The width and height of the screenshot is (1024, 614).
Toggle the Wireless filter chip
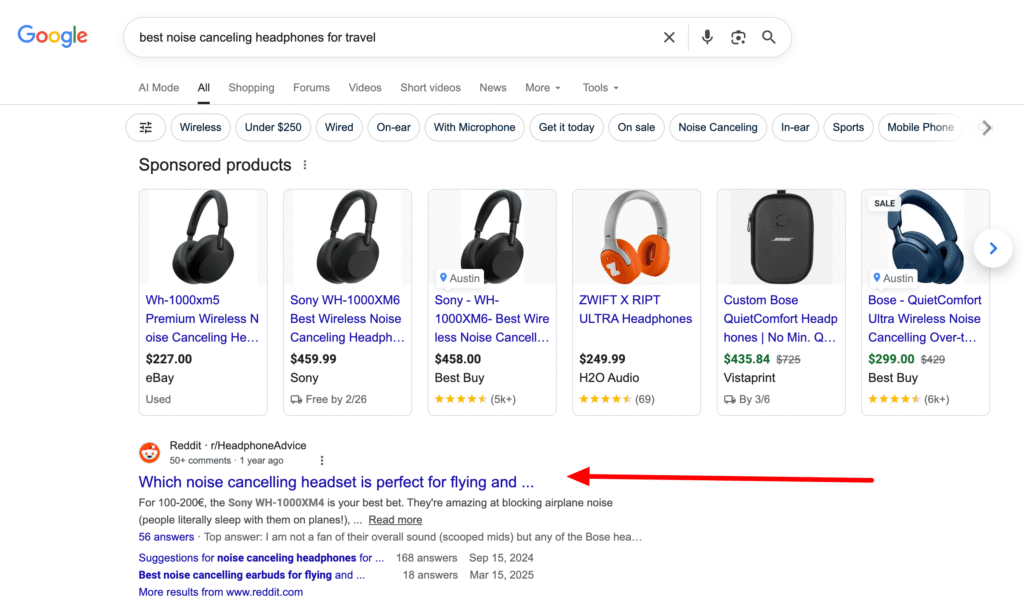[200, 127]
